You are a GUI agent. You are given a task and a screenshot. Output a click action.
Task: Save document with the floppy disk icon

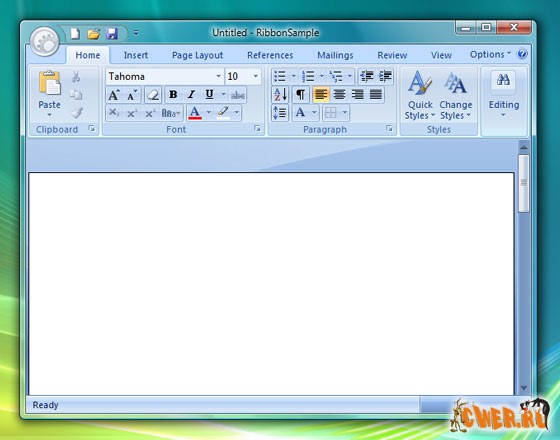coord(112,34)
